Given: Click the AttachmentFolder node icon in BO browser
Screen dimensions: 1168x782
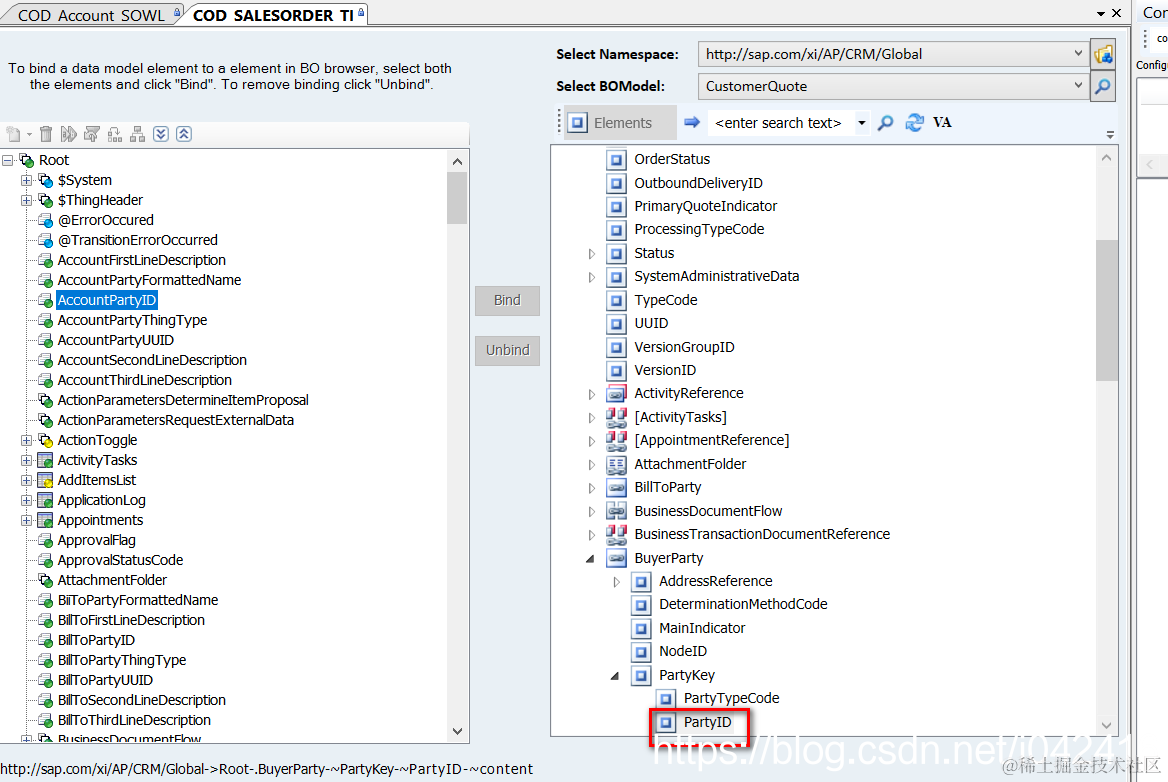Looking at the screenshot, I should [x=616, y=464].
